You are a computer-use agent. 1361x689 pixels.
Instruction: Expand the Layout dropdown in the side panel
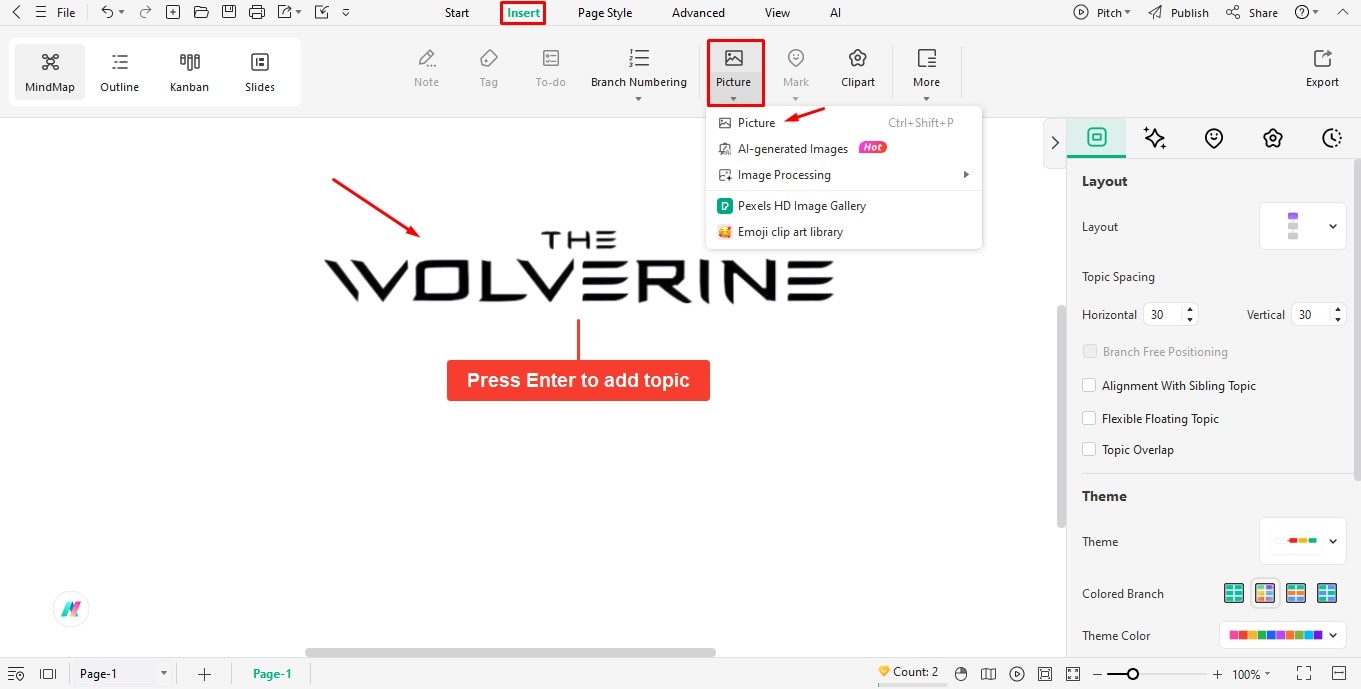click(x=1302, y=227)
